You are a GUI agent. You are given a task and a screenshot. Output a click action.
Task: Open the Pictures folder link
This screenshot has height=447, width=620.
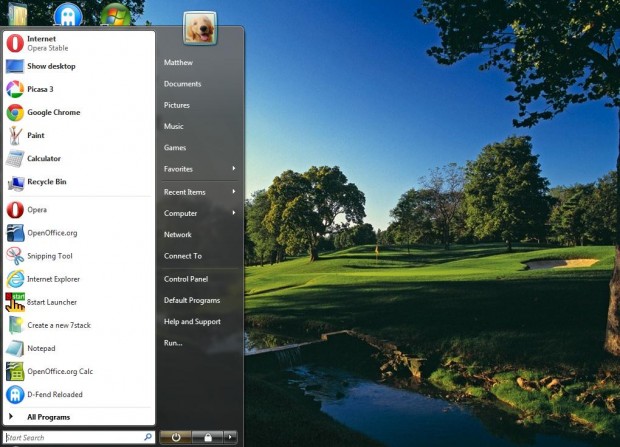pyautogui.click(x=177, y=105)
